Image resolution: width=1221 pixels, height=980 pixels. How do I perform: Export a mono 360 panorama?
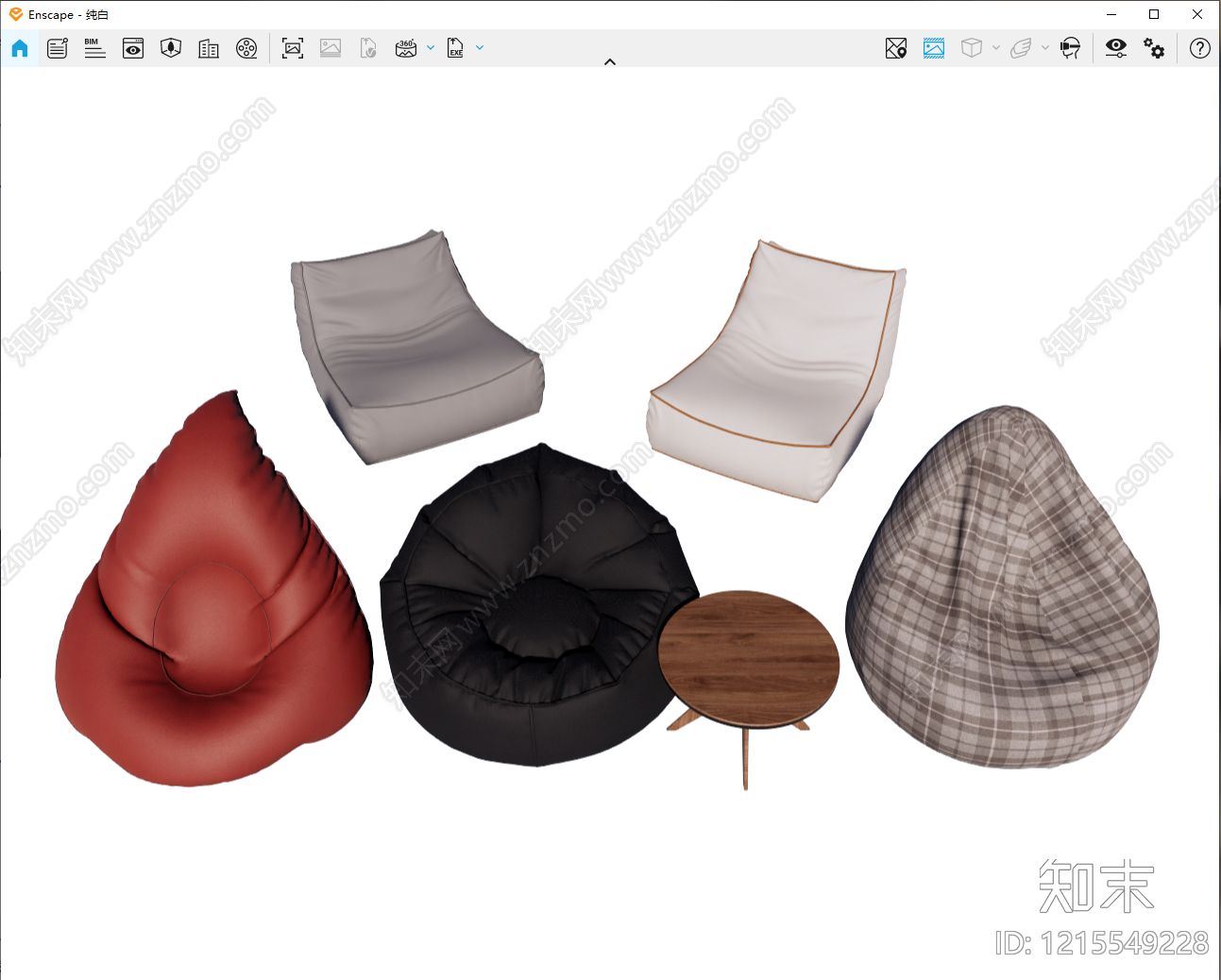(x=406, y=48)
